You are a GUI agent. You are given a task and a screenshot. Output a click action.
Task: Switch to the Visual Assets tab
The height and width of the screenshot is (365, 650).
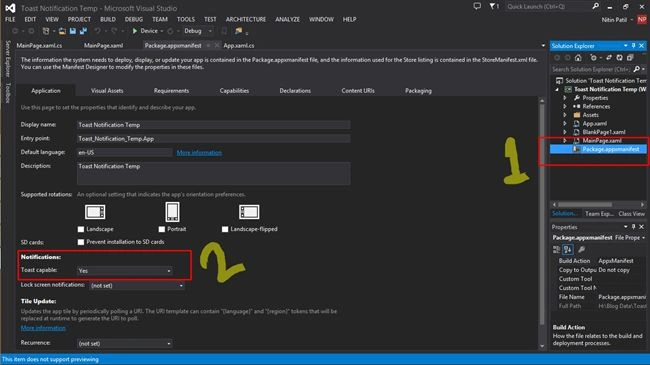click(107, 91)
